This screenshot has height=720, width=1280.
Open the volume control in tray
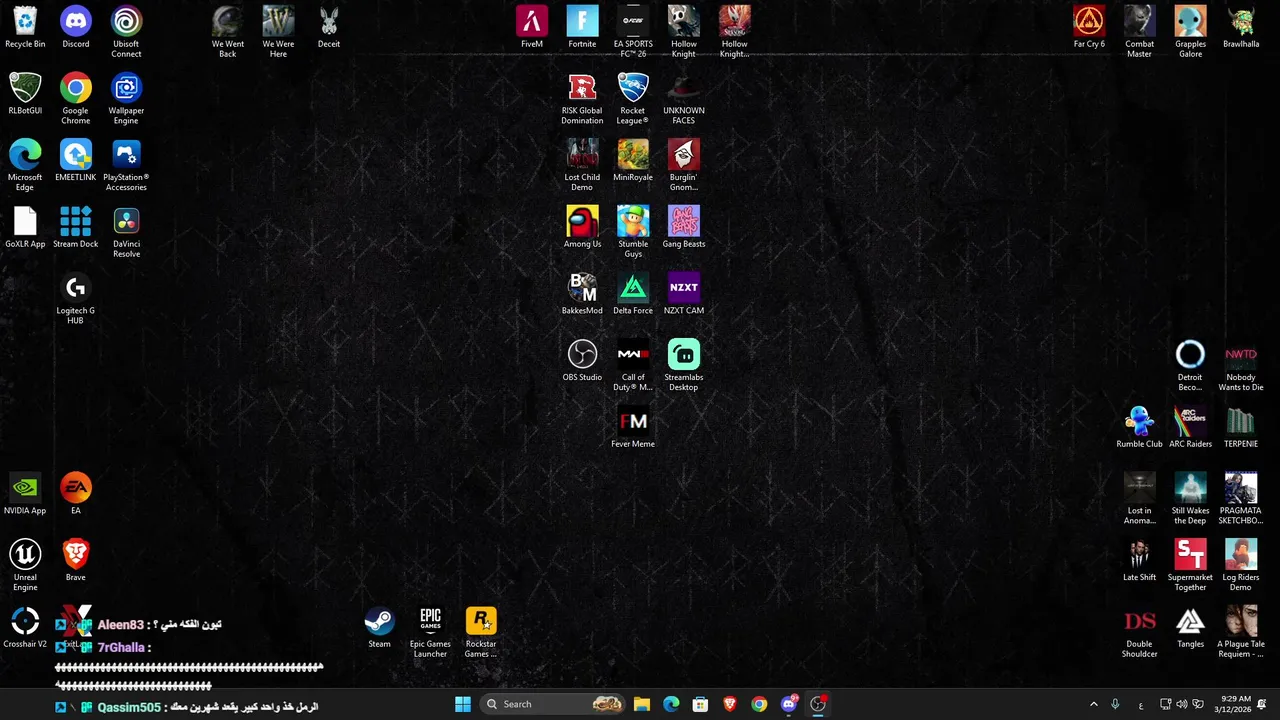pyautogui.click(x=1182, y=704)
